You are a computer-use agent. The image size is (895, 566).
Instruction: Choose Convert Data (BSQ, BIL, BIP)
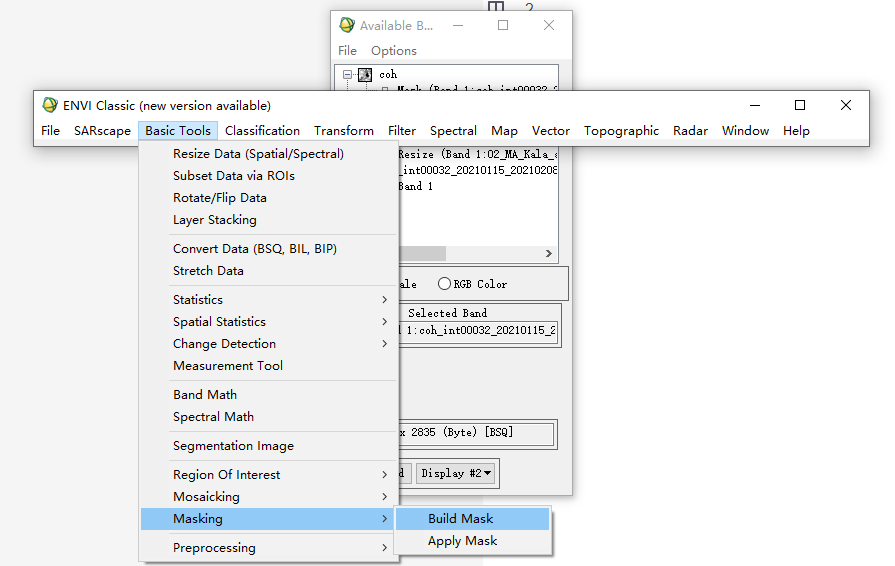[269, 249]
